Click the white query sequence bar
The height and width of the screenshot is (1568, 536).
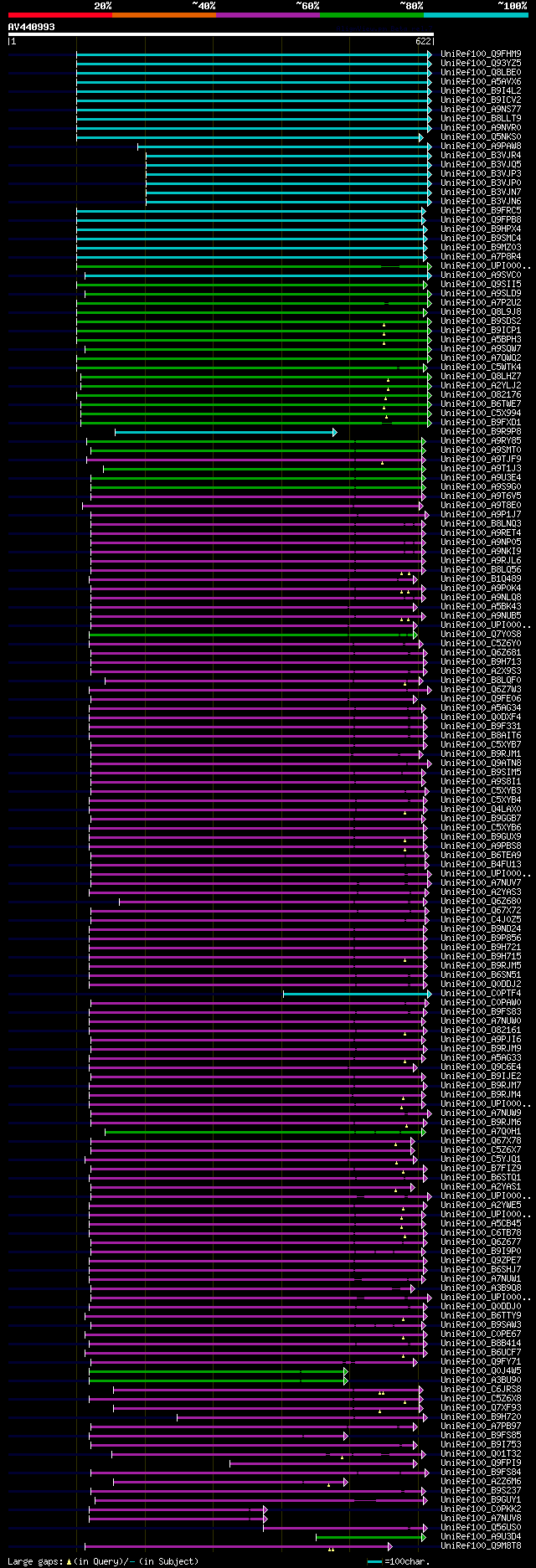(x=220, y=34)
